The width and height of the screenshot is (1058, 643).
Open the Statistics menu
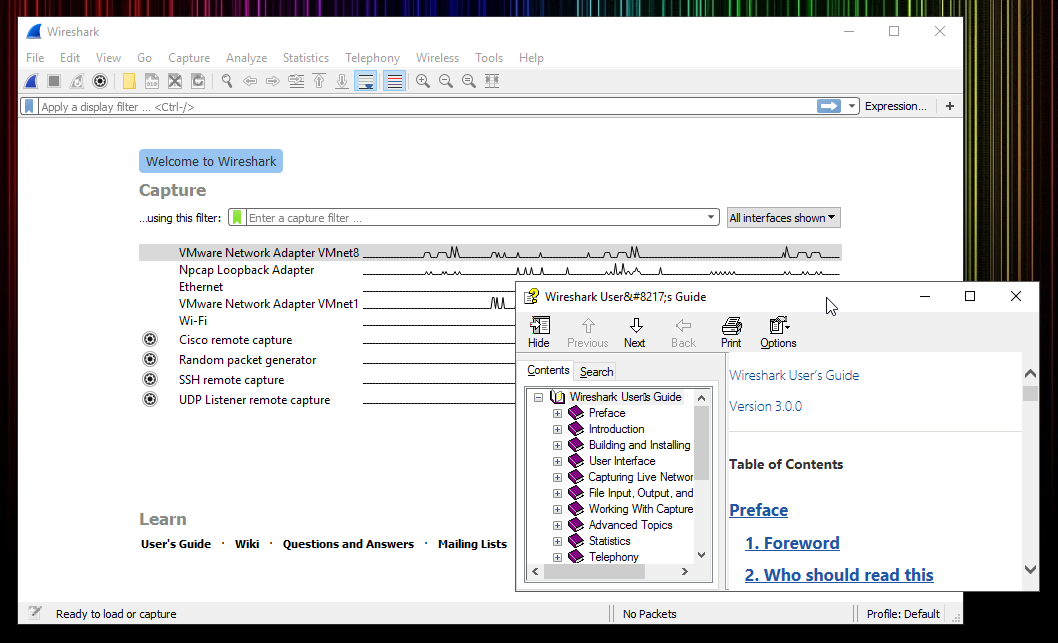[x=306, y=58]
